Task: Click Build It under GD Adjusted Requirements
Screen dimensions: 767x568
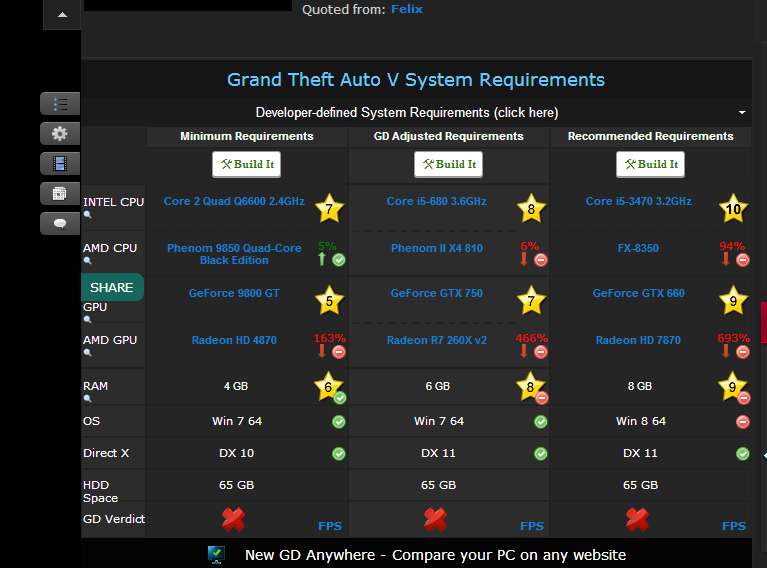Action: point(449,164)
